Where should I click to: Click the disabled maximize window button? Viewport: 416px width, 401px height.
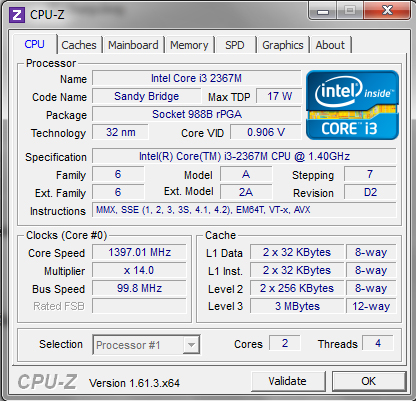pyautogui.click(x=350, y=11)
